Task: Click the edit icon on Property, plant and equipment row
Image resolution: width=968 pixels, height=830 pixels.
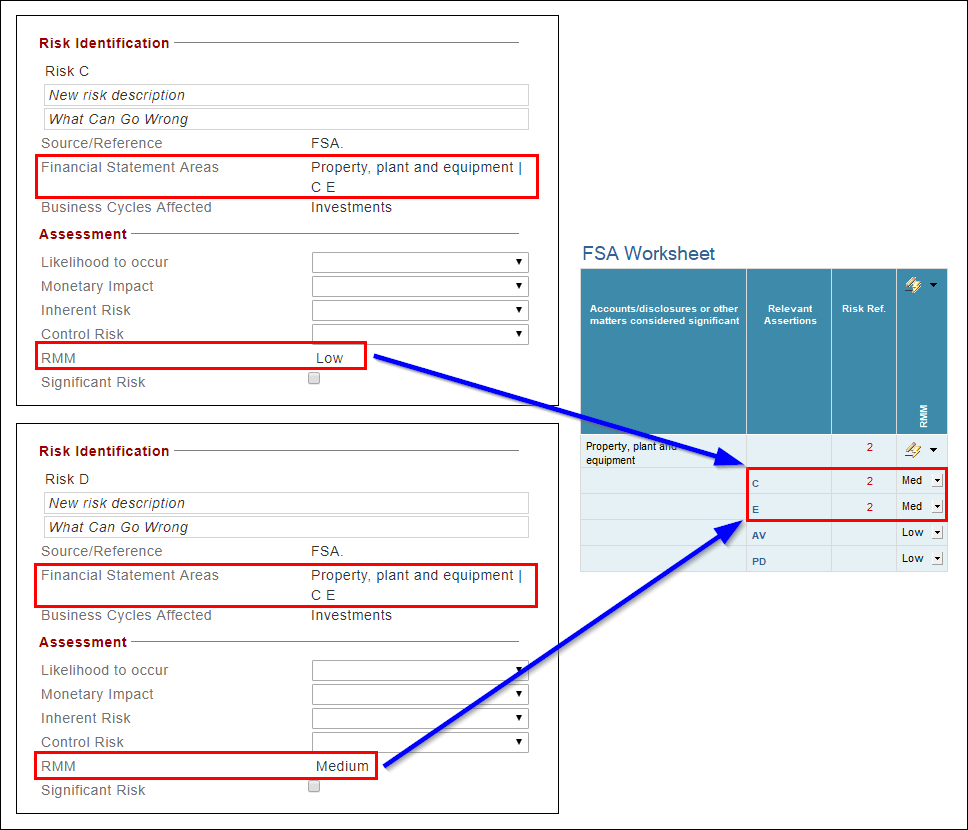Action: (911, 449)
